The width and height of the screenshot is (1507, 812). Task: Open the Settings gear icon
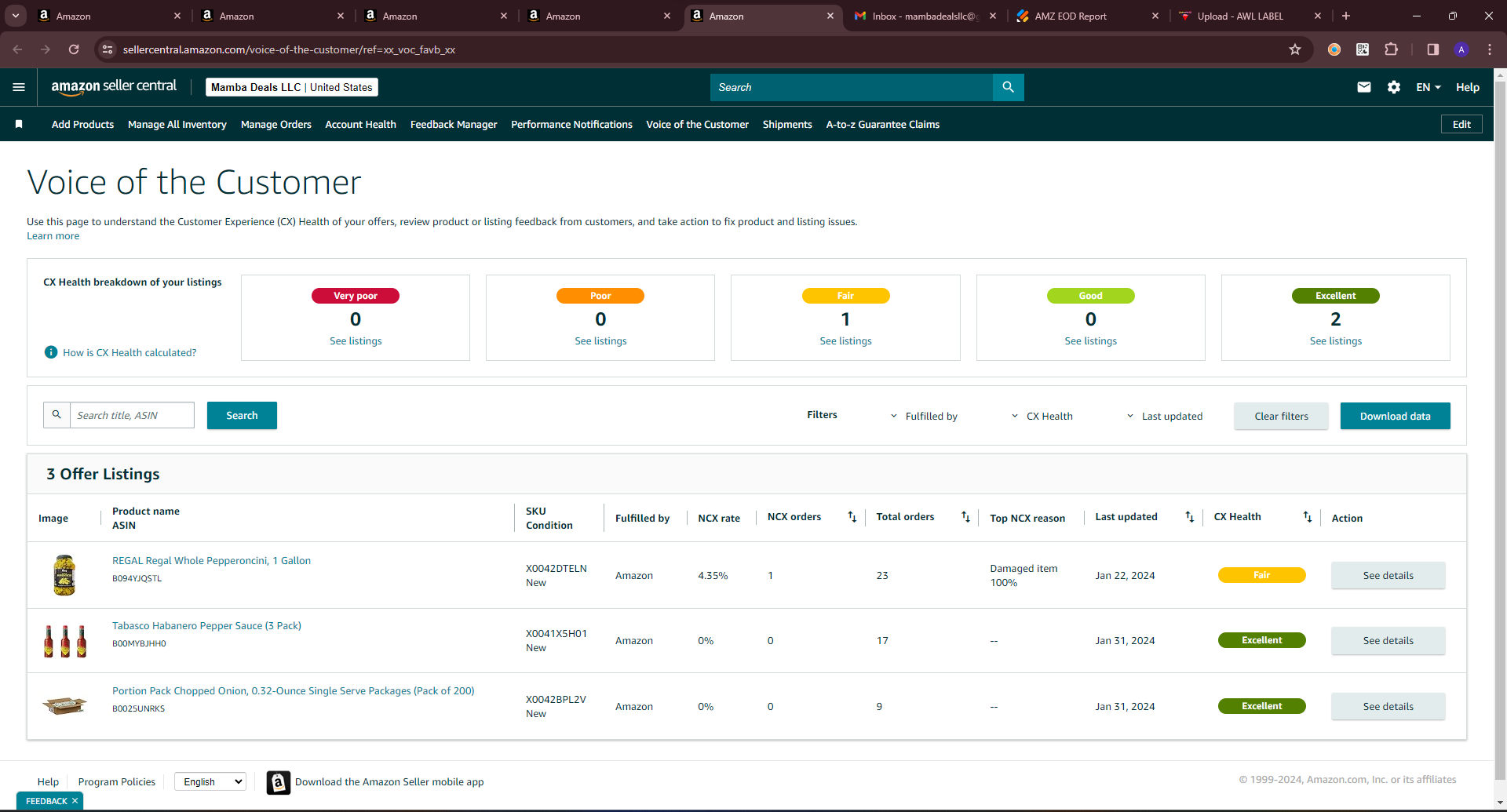(1394, 87)
